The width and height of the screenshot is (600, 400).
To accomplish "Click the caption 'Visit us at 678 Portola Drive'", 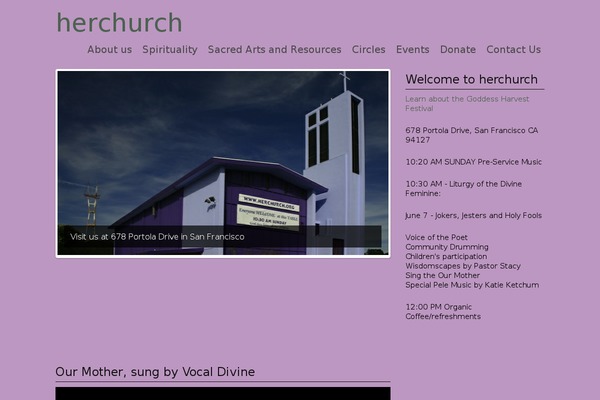I will (x=157, y=237).
